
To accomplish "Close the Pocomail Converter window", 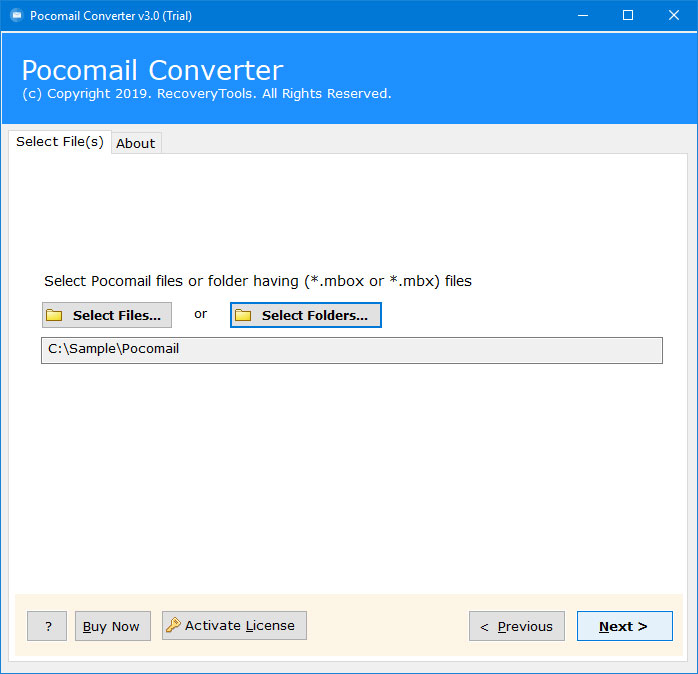I will (674, 16).
